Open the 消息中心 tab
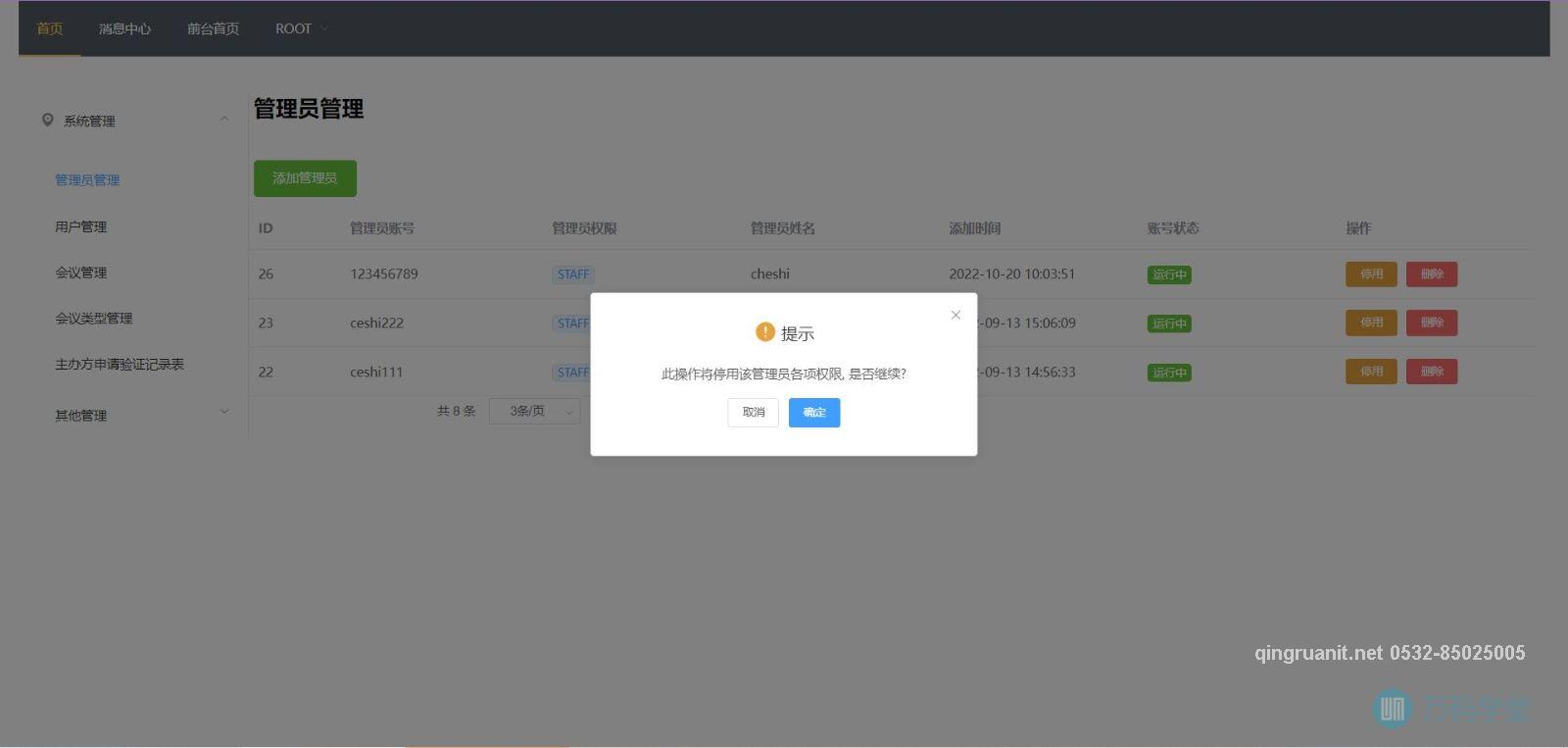1568x748 pixels. coord(124,28)
